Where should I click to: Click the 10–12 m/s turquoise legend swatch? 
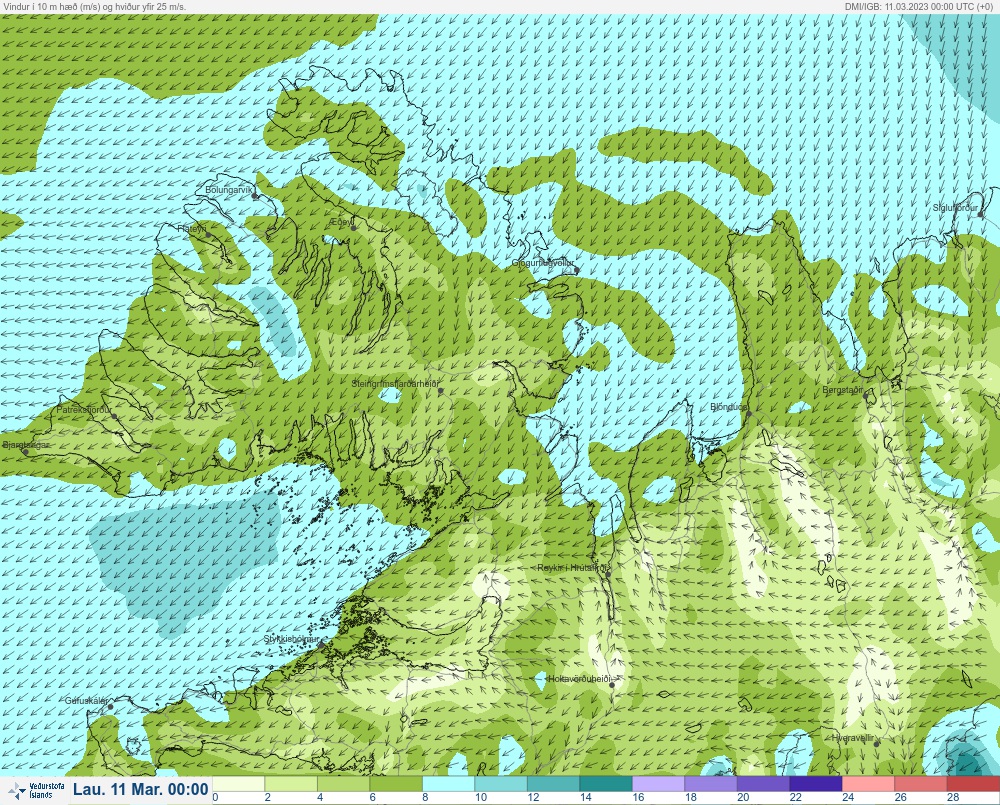[501, 783]
